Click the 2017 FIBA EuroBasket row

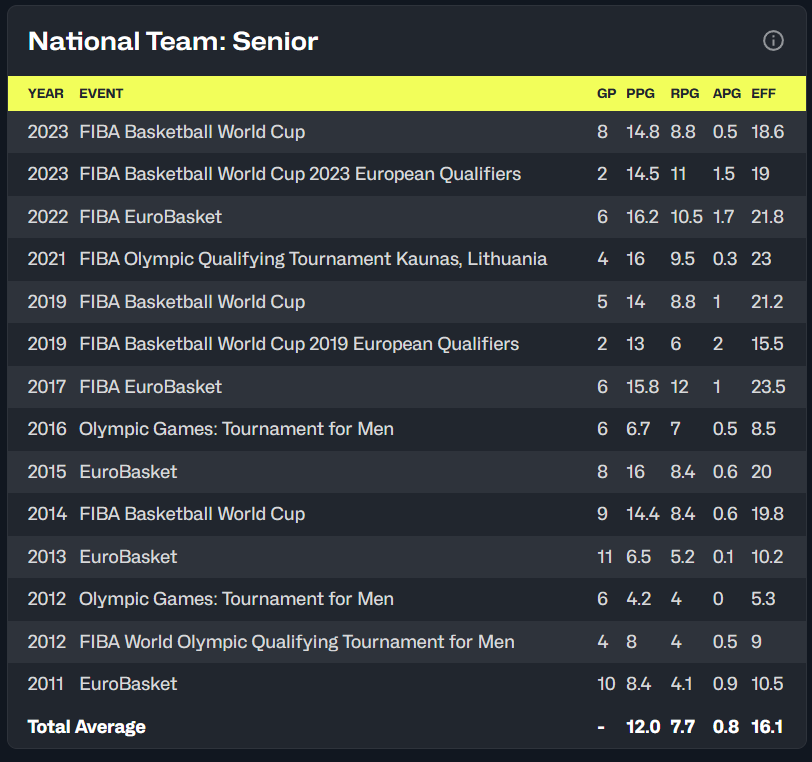(x=150, y=387)
